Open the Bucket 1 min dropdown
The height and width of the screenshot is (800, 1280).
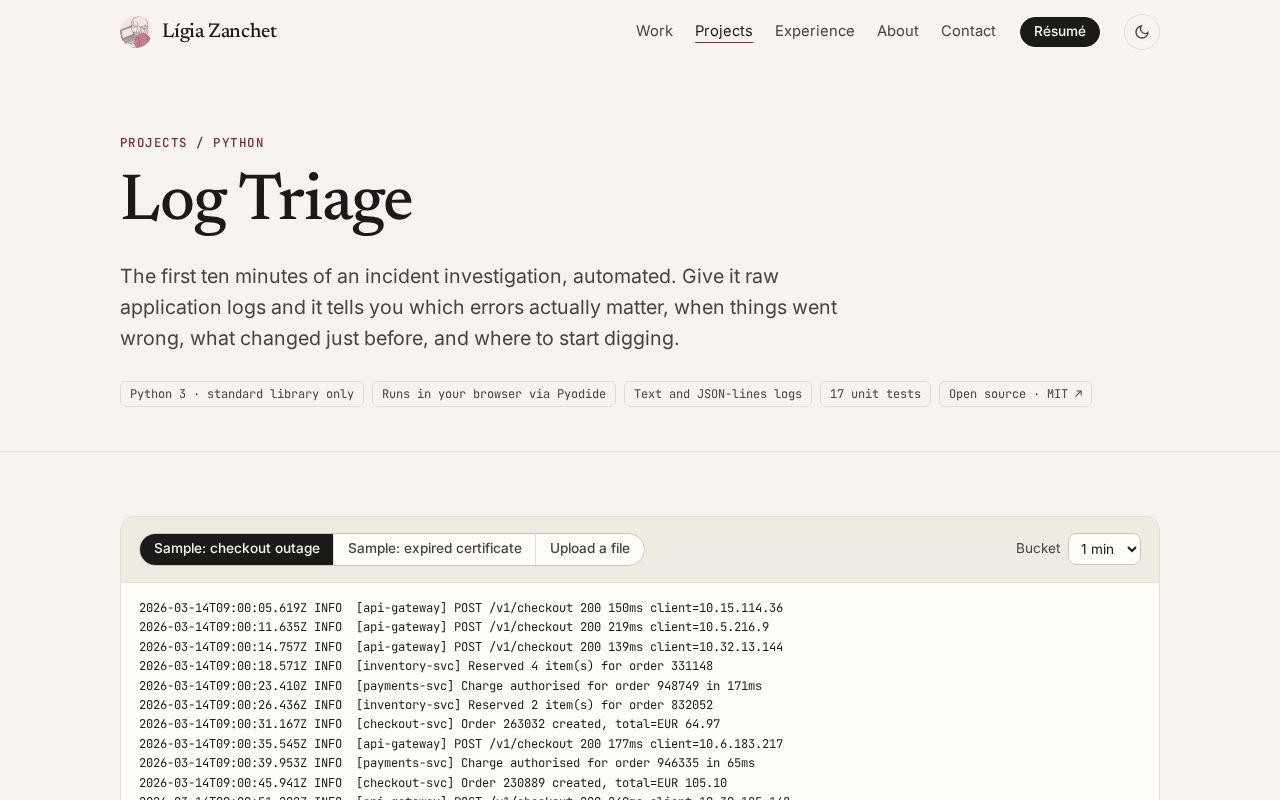point(1104,549)
